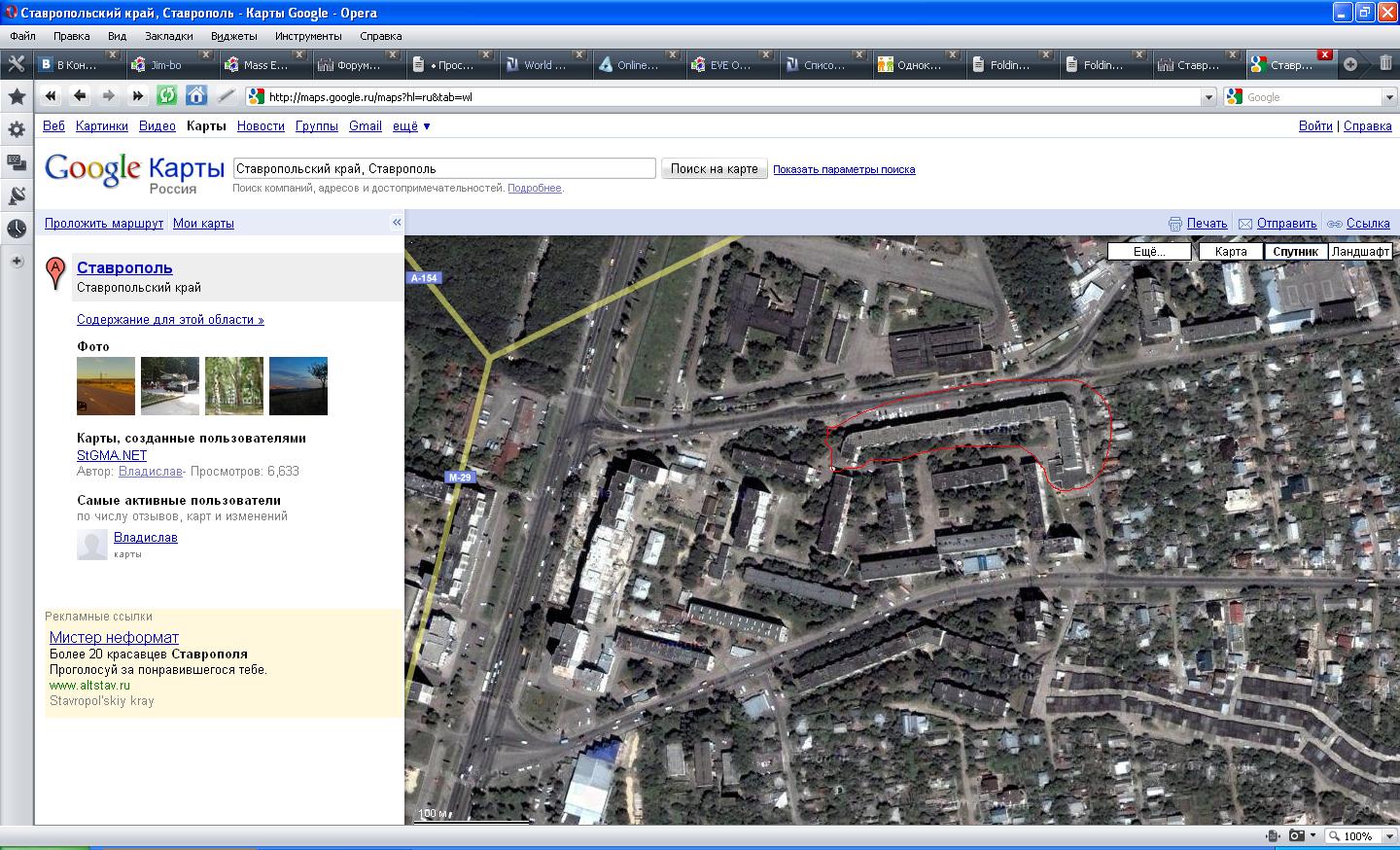Click the Проложить маршрут link
Viewport: 1400px width, 850px height.
[104, 224]
